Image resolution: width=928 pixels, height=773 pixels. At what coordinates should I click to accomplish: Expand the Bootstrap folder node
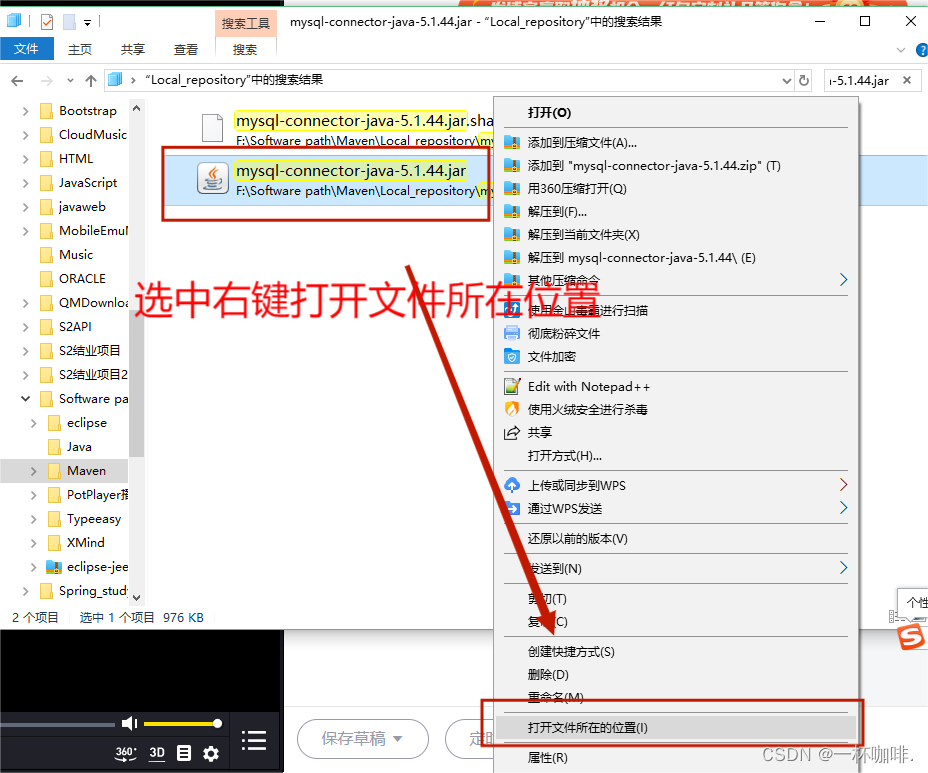tap(25, 111)
